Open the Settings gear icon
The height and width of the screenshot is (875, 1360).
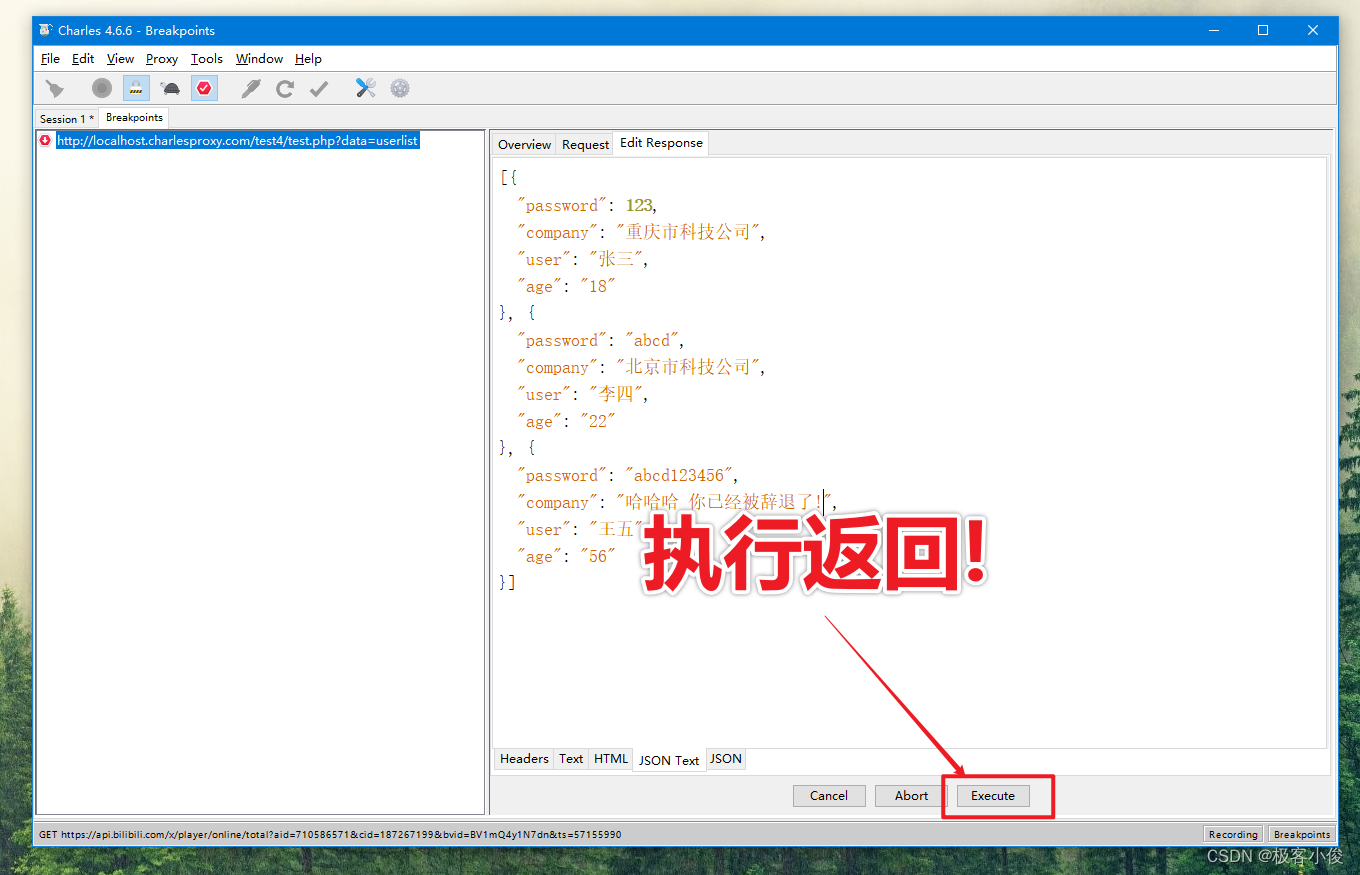[x=400, y=89]
